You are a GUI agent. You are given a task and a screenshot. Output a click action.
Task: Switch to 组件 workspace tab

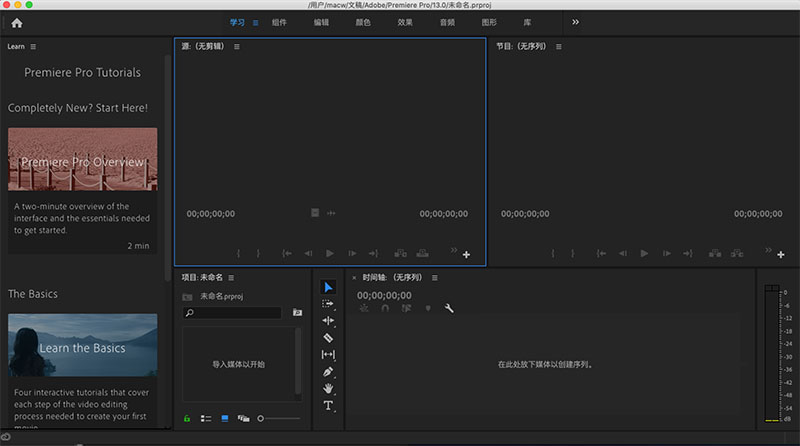tap(279, 22)
